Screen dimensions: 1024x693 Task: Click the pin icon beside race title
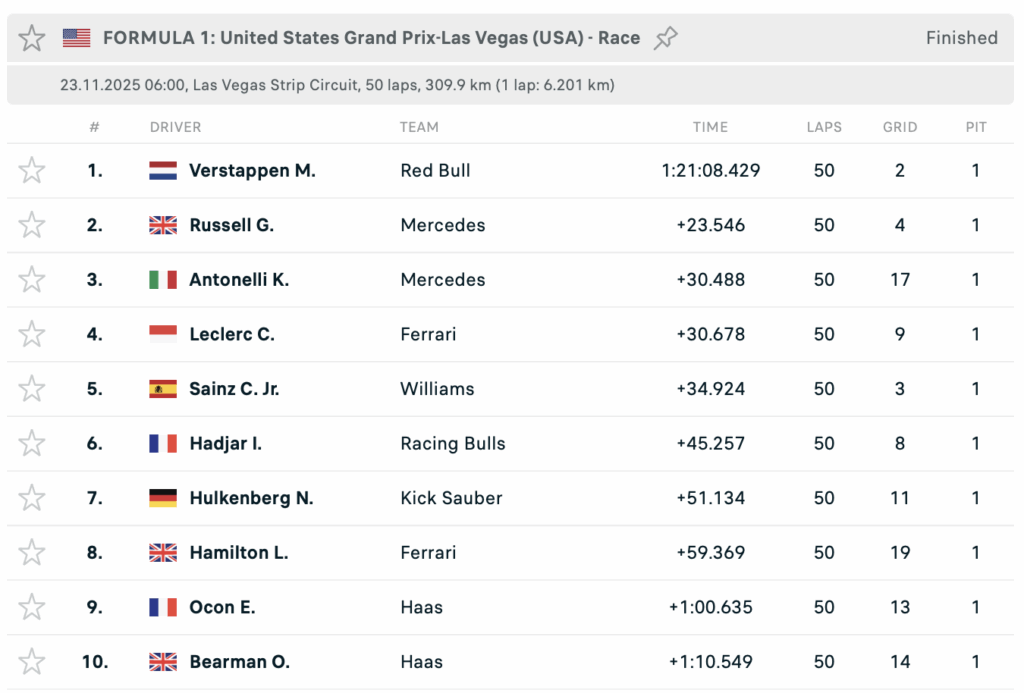(x=665, y=38)
